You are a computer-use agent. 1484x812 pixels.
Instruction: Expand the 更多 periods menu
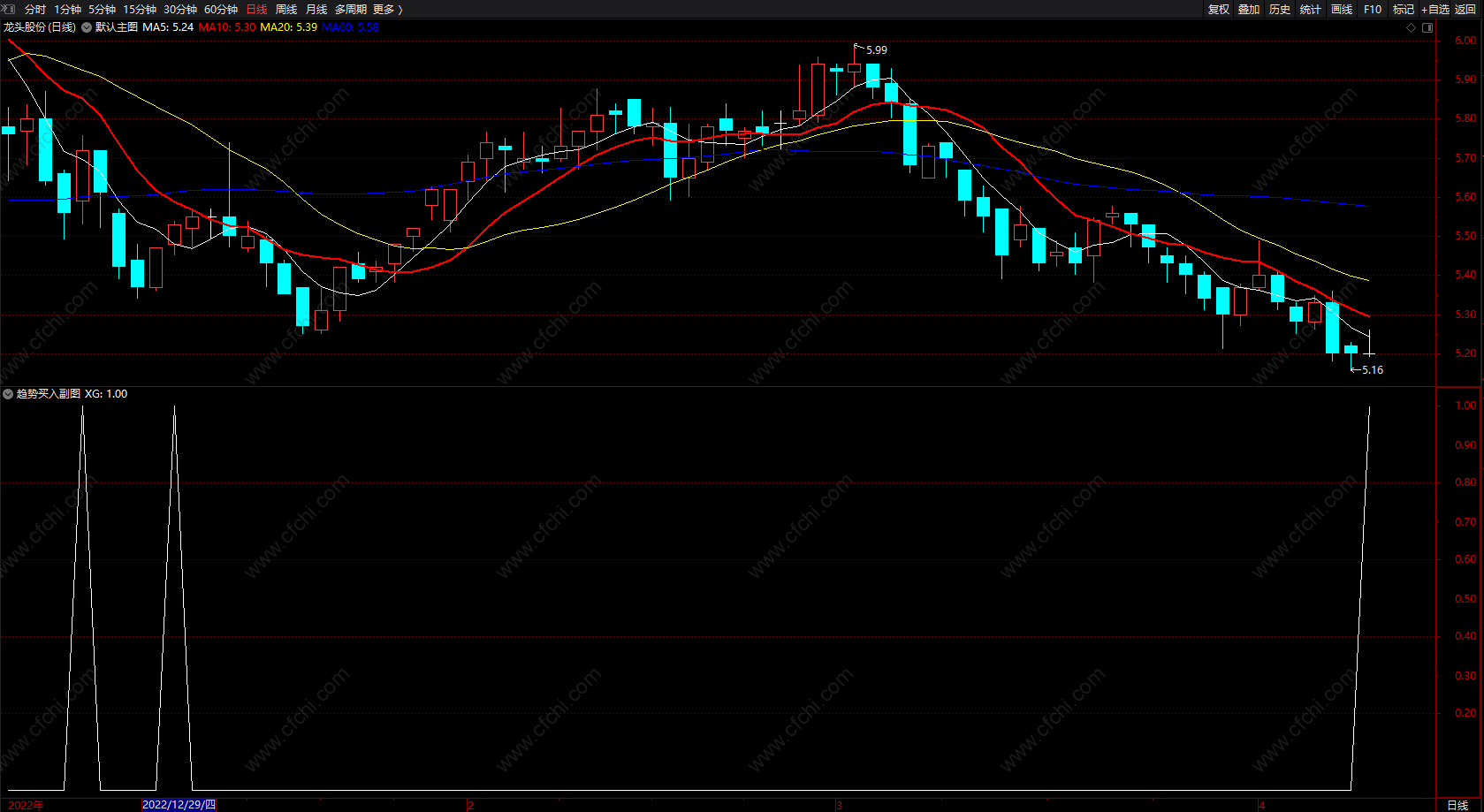click(x=388, y=10)
